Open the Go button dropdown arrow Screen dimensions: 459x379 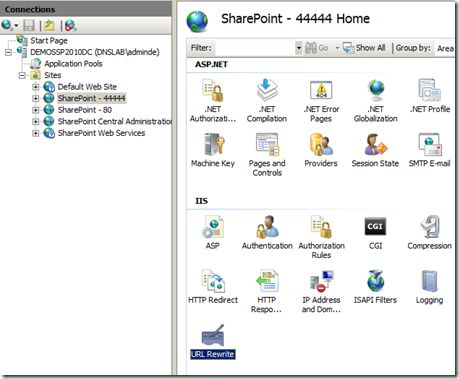tap(337, 48)
